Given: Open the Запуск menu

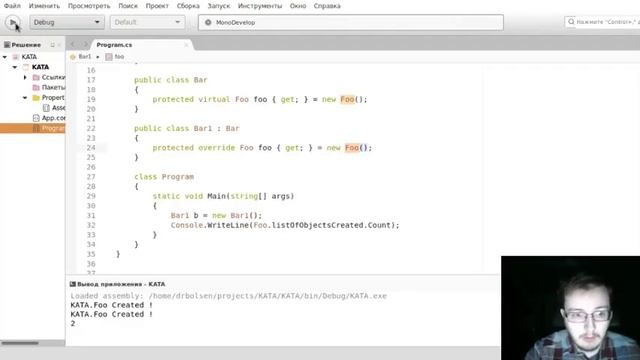Looking at the screenshot, I should pos(219,6).
